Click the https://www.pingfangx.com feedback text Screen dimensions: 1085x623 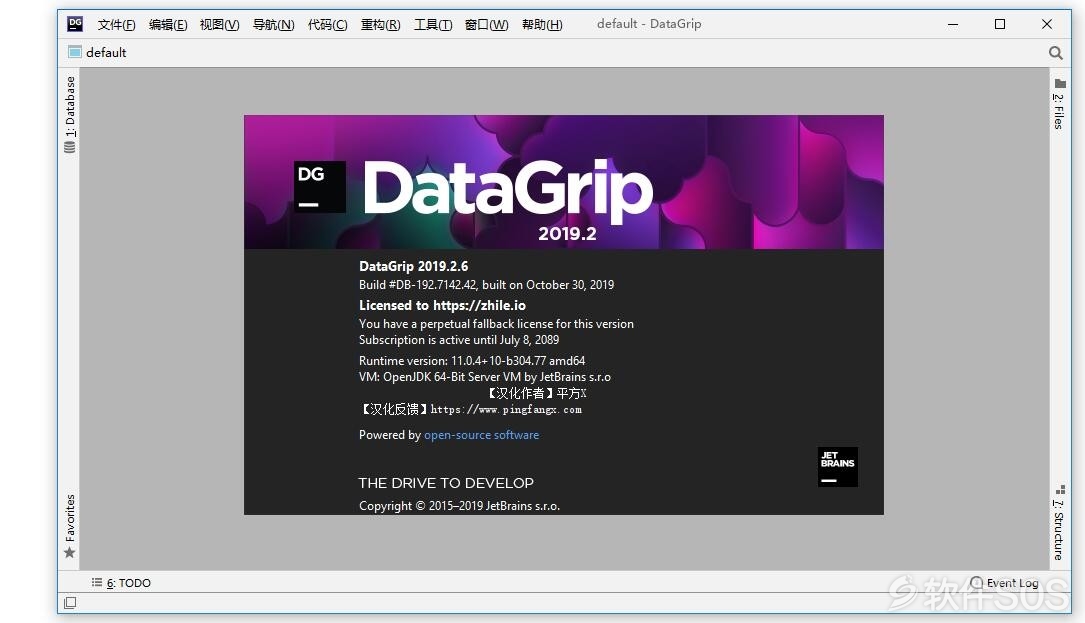[x=507, y=409]
